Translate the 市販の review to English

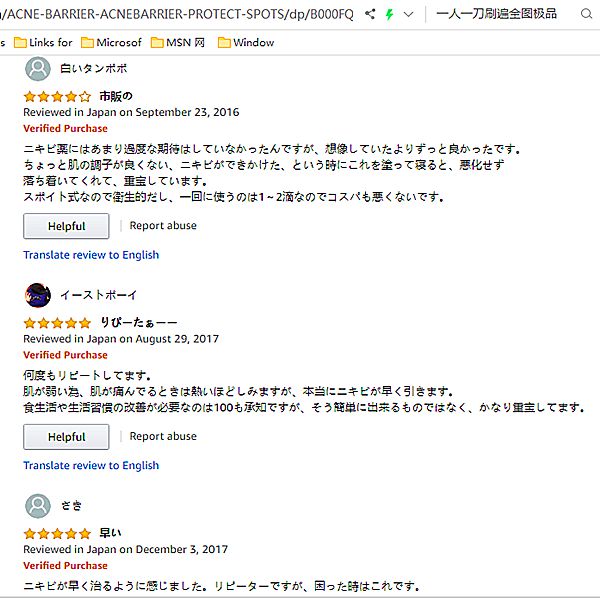[x=91, y=255]
